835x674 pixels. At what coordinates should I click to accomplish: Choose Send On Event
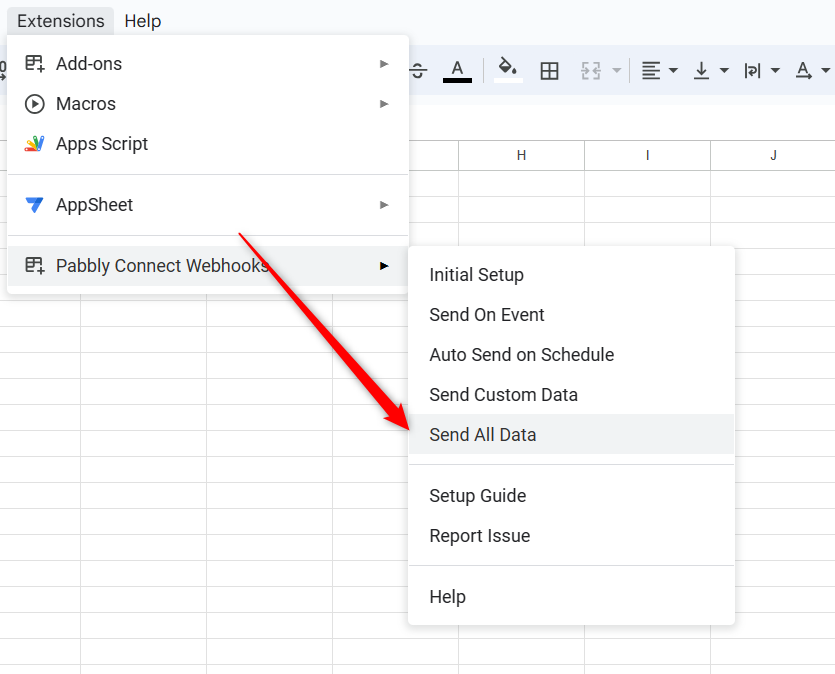[x=571, y=315]
